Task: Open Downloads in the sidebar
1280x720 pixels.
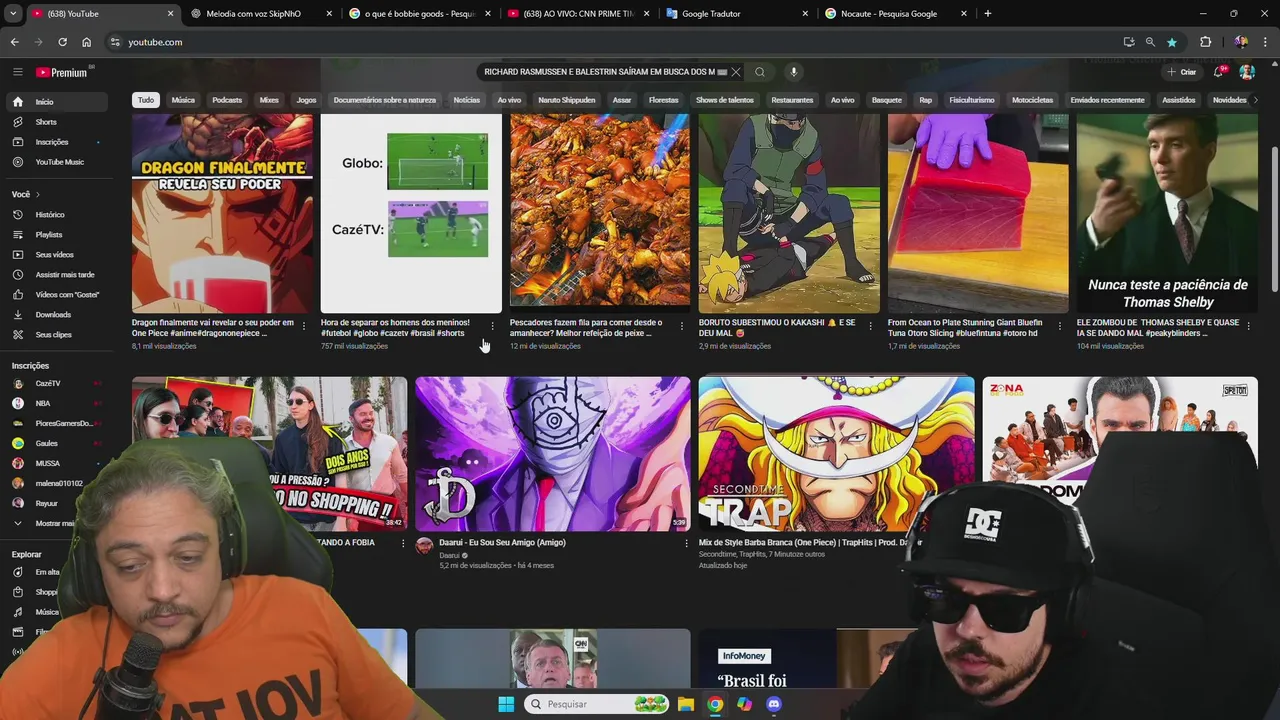Action: (56, 315)
